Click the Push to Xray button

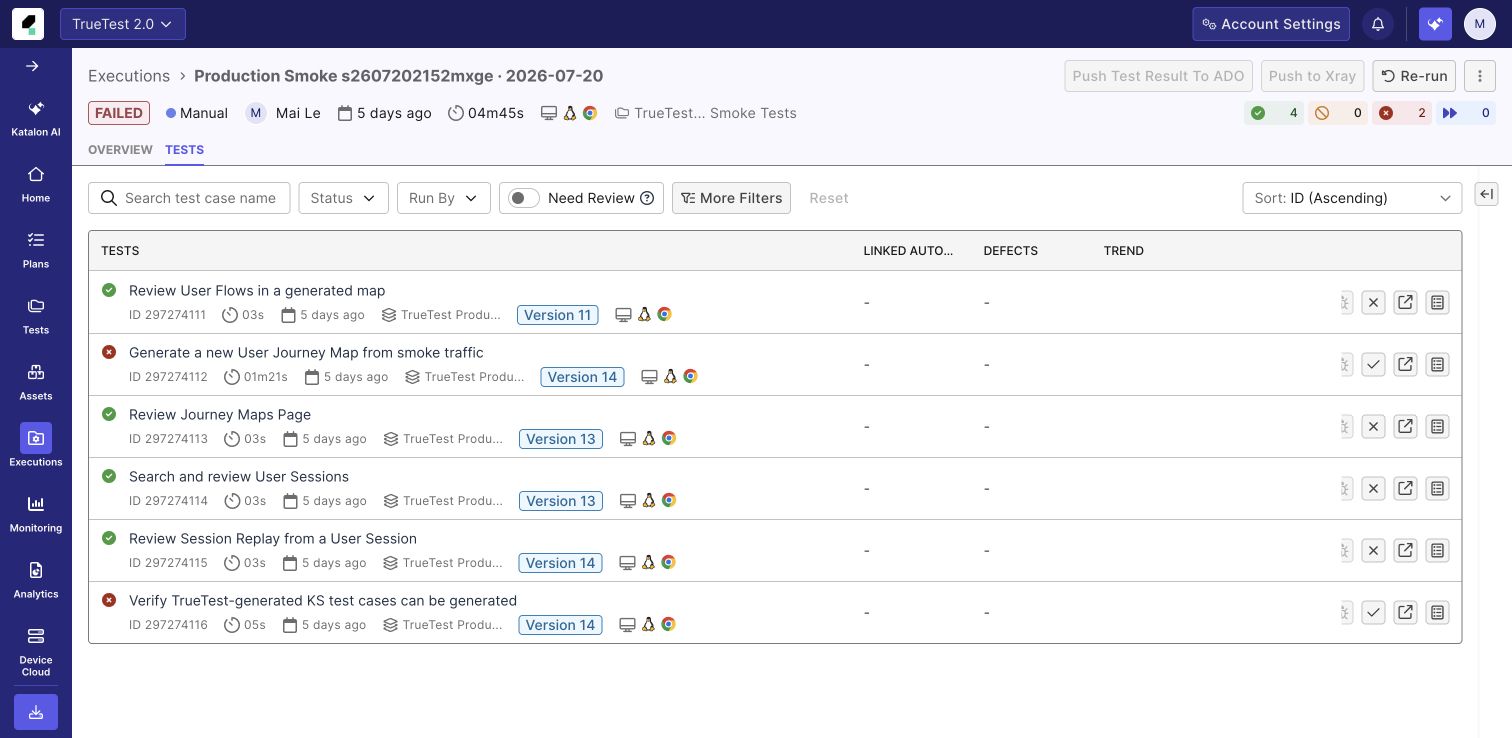point(1312,76)
